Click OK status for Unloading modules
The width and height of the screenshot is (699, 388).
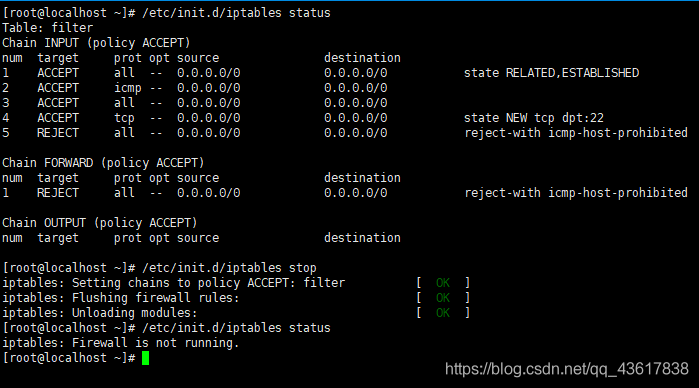click(x=443, y=313)
